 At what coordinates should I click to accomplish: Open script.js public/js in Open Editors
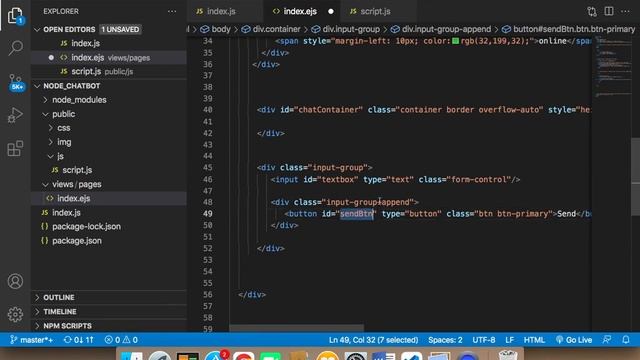pos(102,71)
